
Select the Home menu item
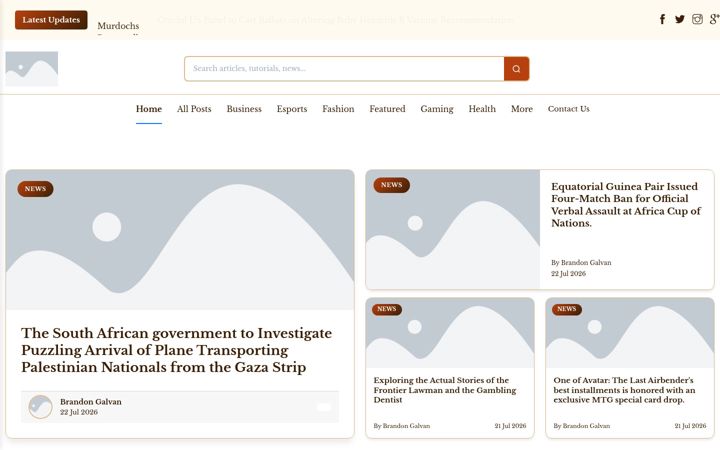[149, 109]
